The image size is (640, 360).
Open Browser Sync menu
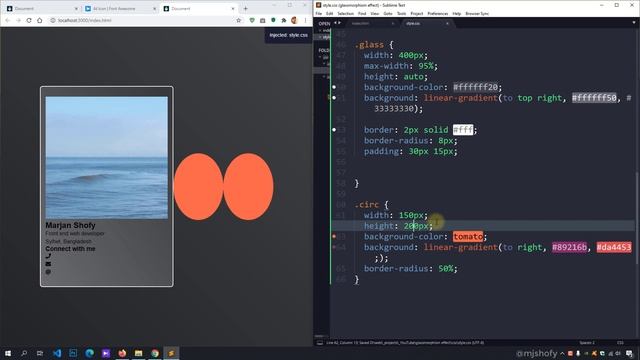coord(477,13)
